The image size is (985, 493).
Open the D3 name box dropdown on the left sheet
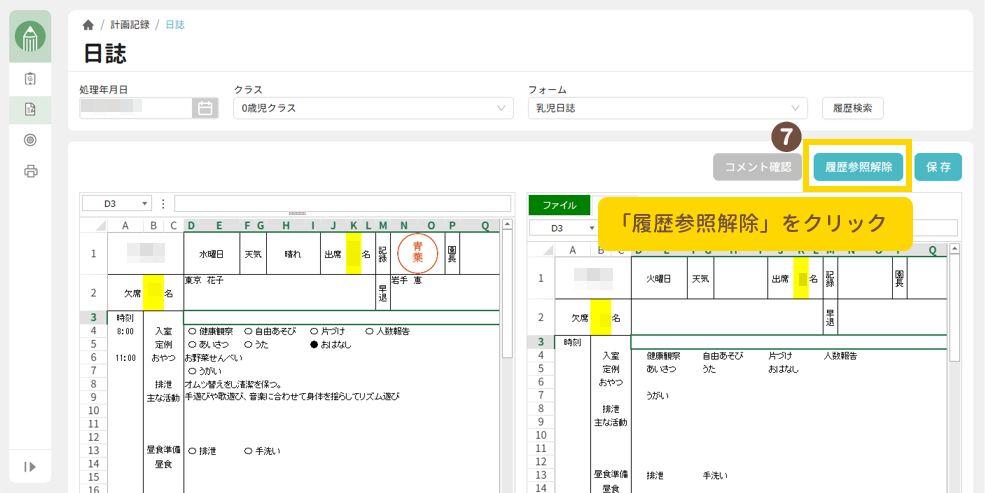coord(145,203)
